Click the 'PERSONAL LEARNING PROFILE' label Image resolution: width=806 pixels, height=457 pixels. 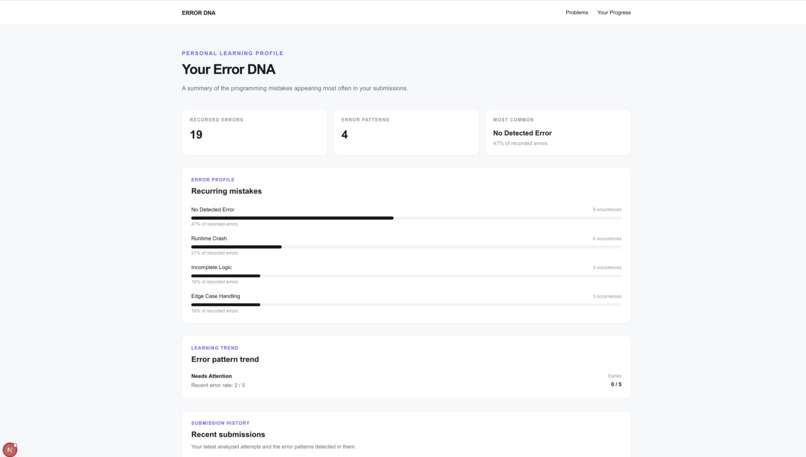[x=232, y=53]
